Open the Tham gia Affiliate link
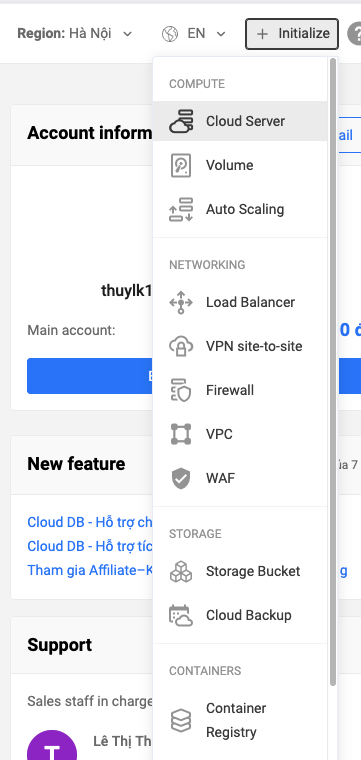 (90, 570)
